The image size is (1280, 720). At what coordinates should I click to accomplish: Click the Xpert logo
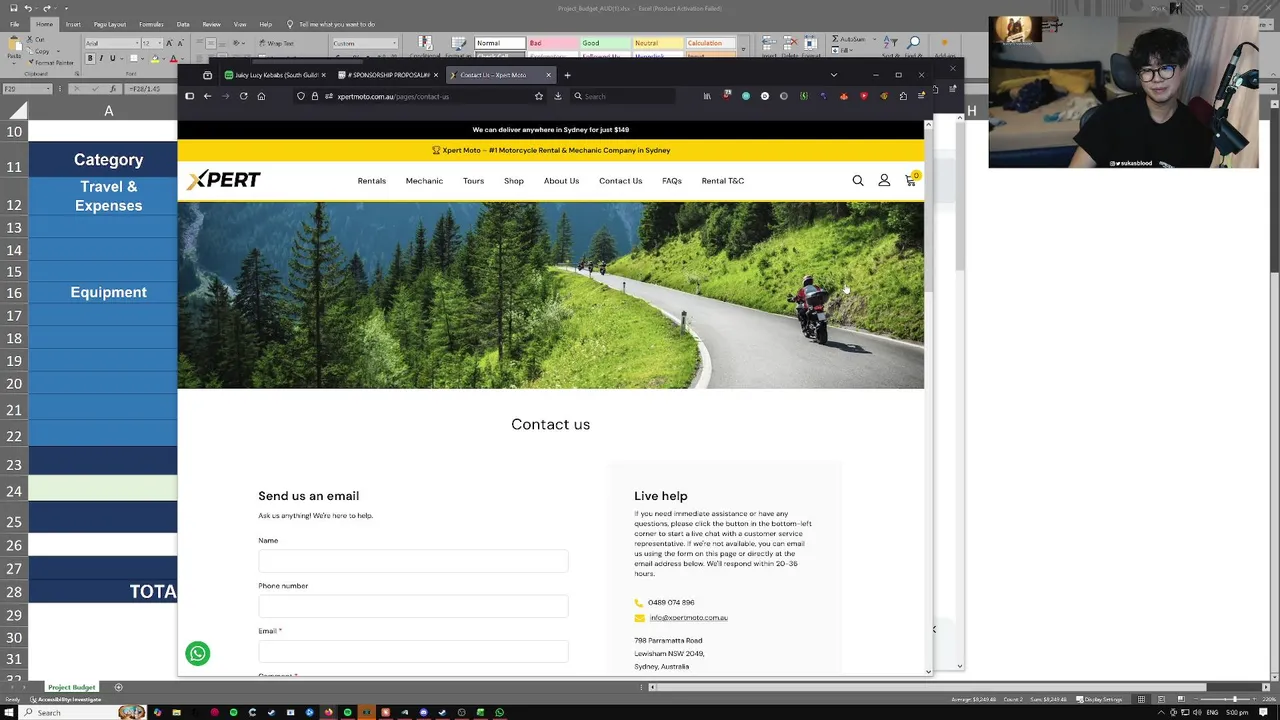click(x=224, y=180)
